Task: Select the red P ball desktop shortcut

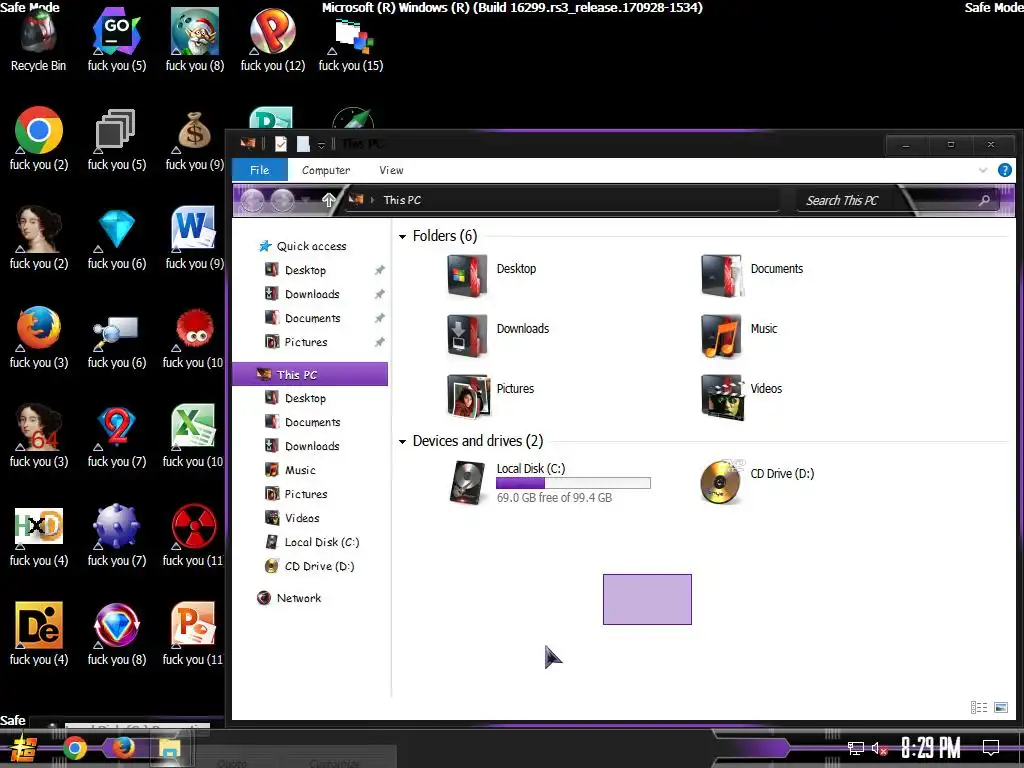Action: (272, 40)
